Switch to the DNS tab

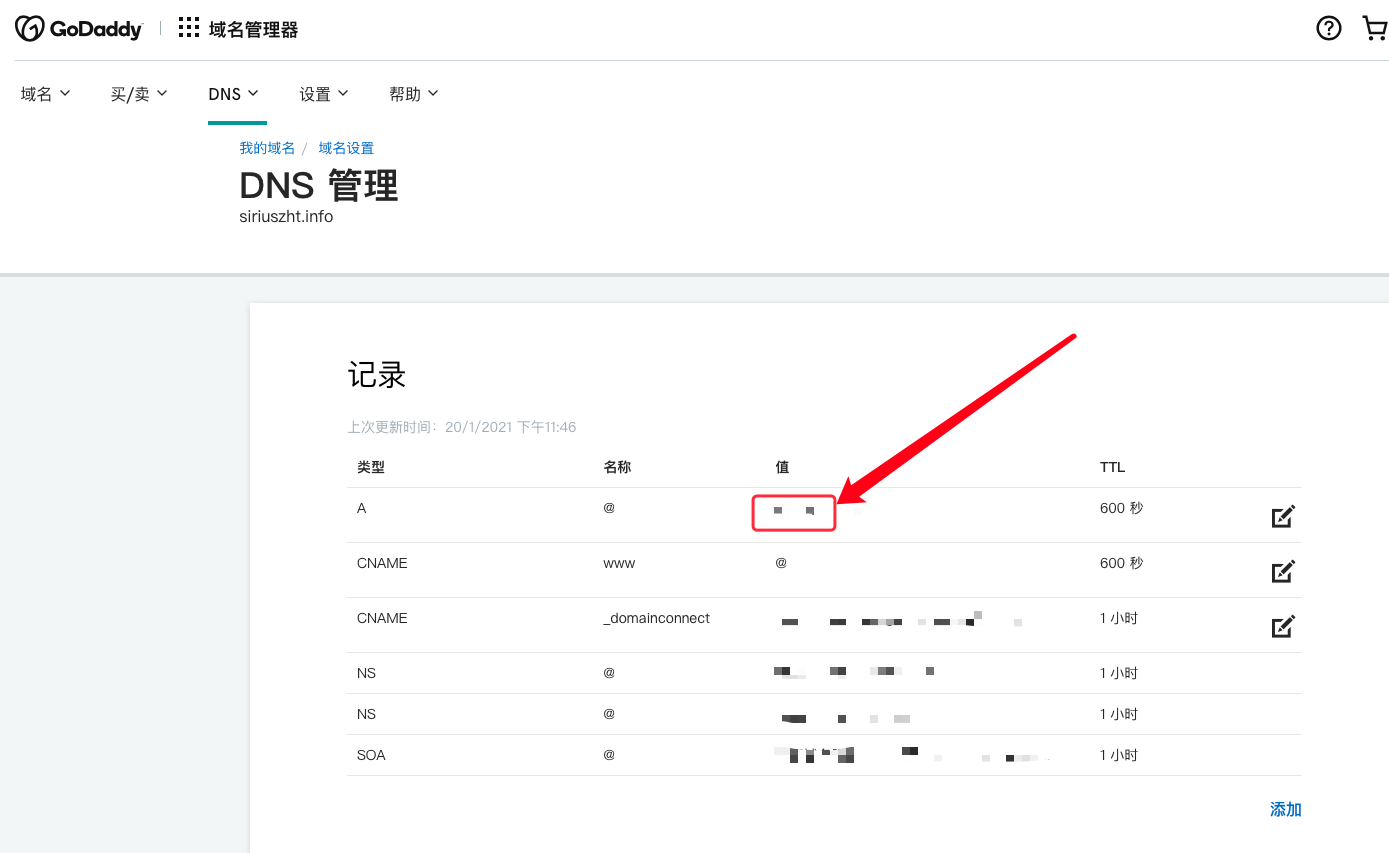tap(233, 93)
